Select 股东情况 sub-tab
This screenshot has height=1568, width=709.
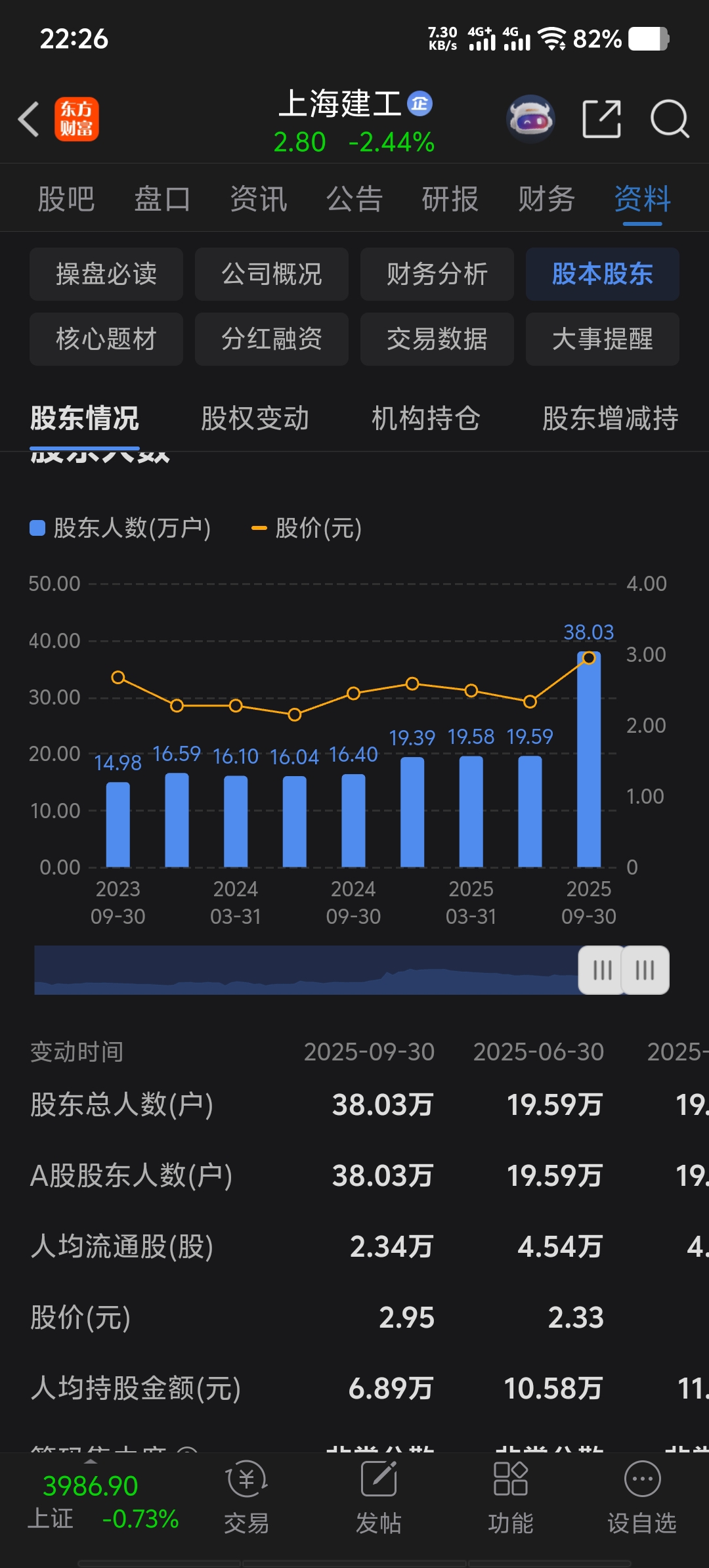pyautogui.click(x=85, y=418)
